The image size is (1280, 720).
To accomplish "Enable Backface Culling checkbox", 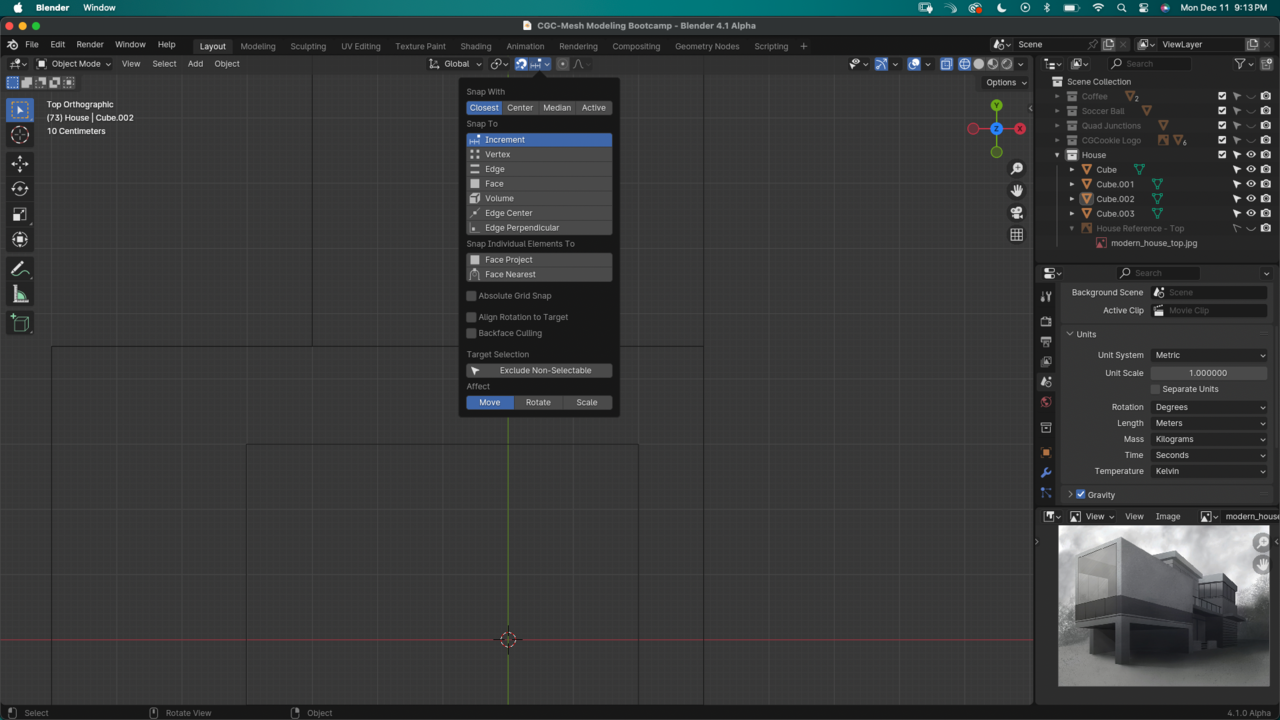I will (x=472, y=333).
